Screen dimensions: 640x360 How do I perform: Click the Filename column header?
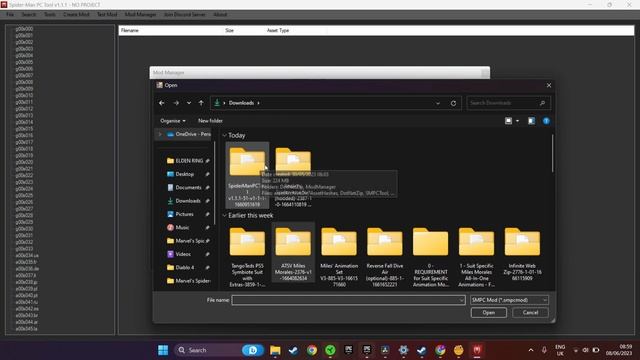[130, 31]
